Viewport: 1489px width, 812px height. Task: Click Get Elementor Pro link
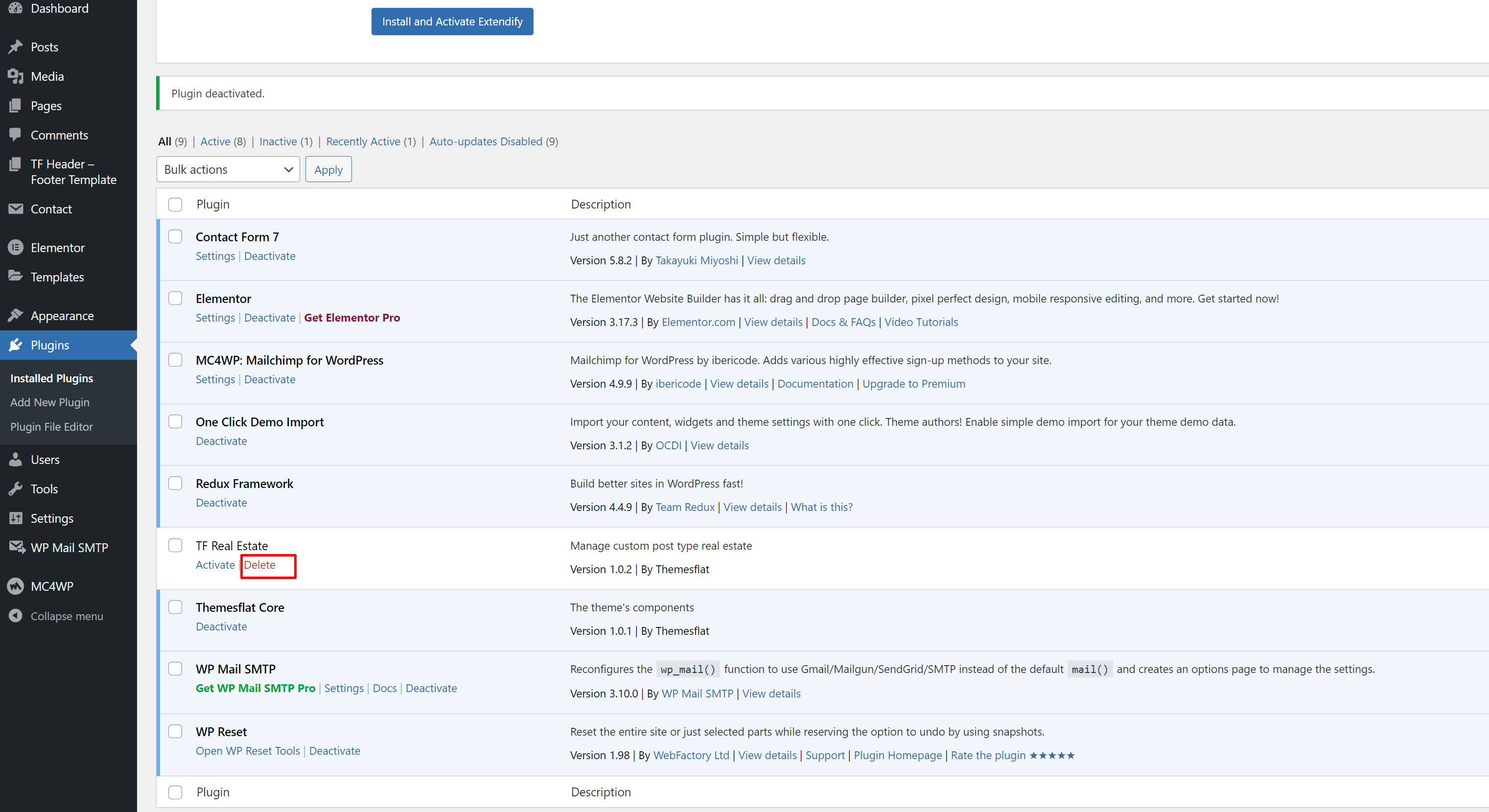click(x=352, y=318)
